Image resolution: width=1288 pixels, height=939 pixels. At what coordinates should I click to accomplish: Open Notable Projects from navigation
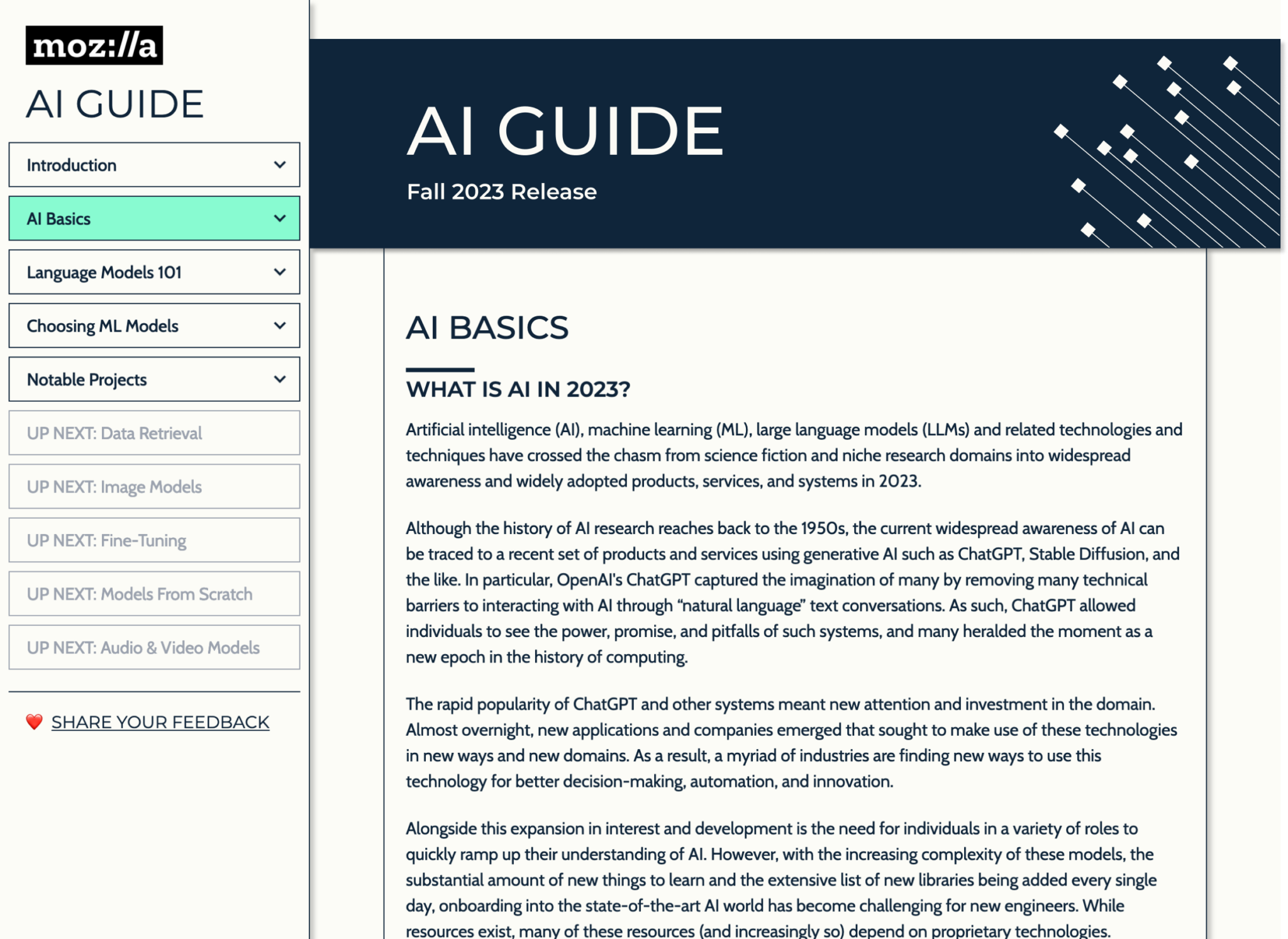[126, 379]
